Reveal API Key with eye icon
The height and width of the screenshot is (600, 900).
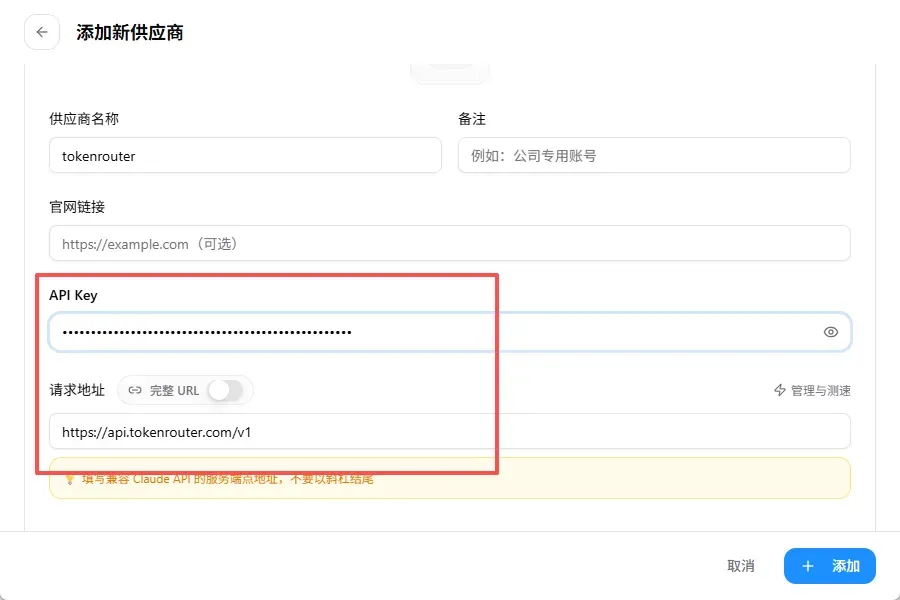[x=831, y=332]
